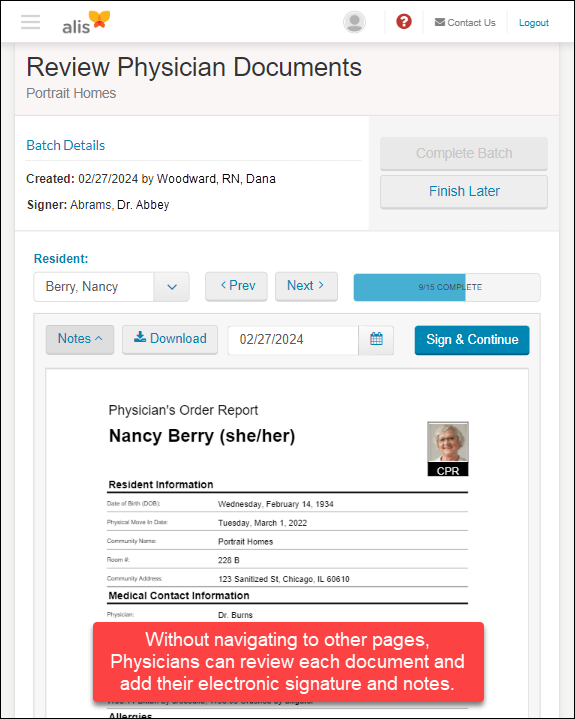
Task: Go to previous resident with Prev
Action: 237,286
